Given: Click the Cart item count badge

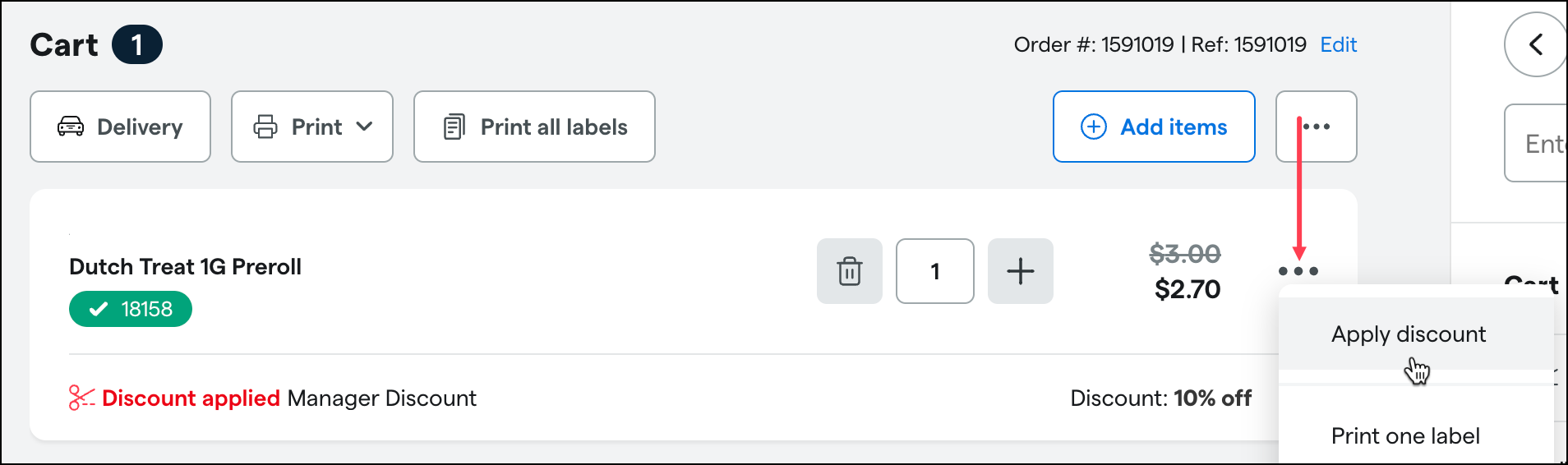Looking at the screenshot, I should (x=137, y=44).
